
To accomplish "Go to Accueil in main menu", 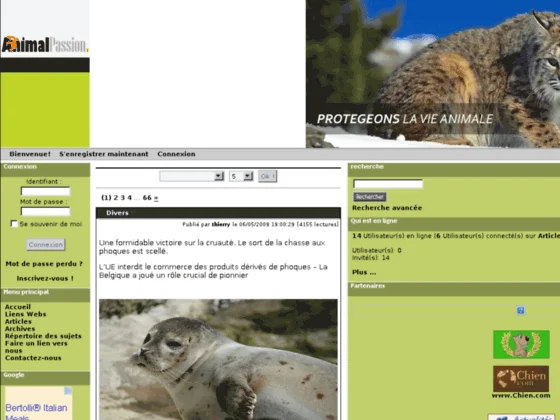I will [x=18, y=307].
